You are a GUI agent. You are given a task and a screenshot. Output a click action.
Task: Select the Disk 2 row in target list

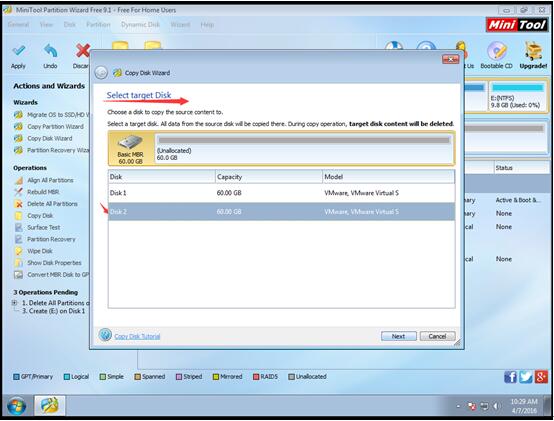coord(281,212)
